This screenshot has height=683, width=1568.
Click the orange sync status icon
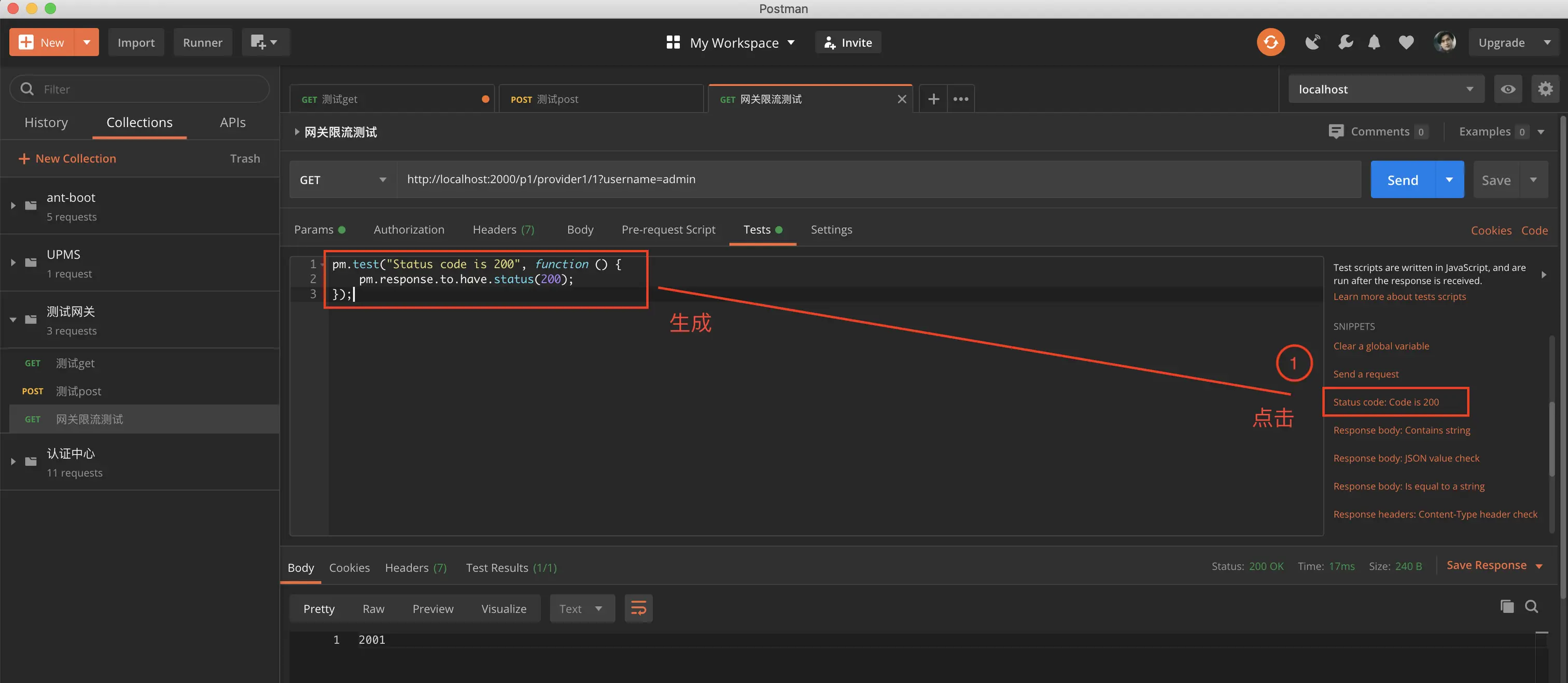(1270, 43)
